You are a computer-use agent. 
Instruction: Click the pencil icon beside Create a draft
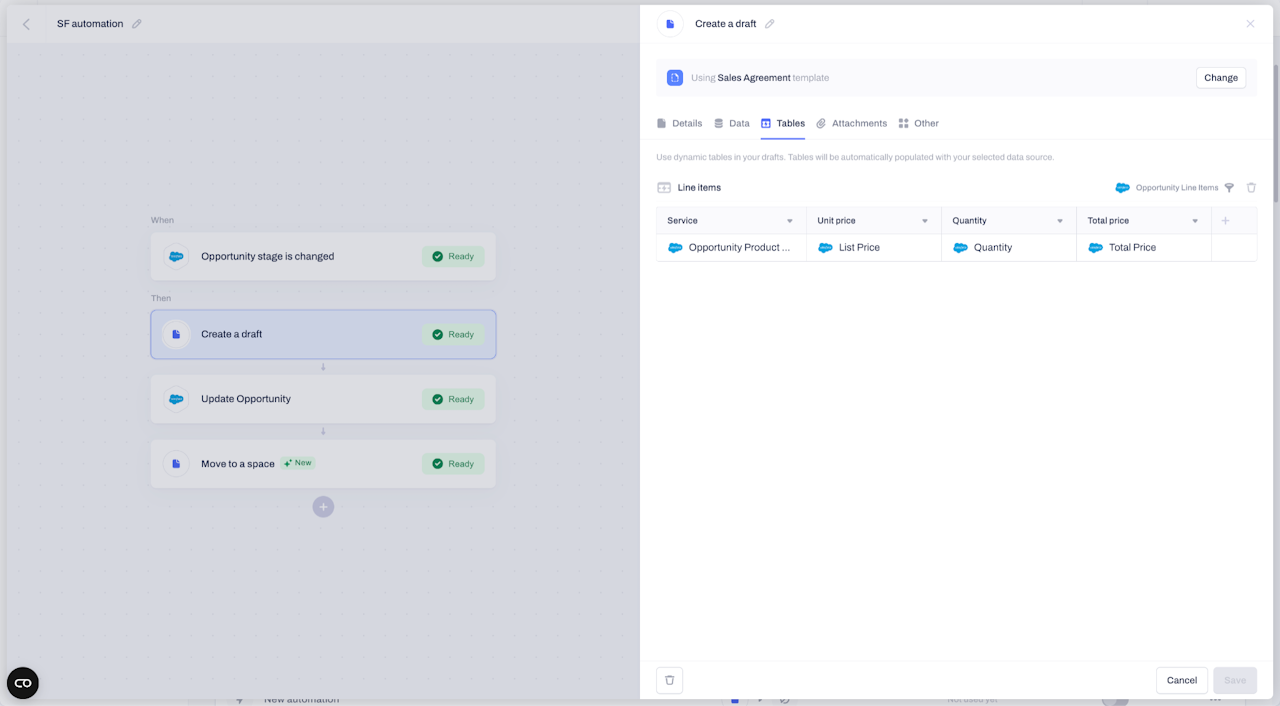[x=770, y=24]
